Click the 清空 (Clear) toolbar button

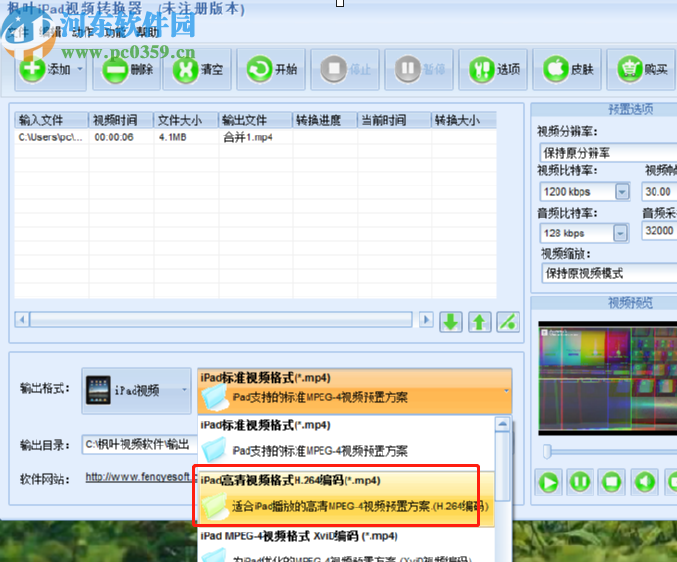point(197,69)
